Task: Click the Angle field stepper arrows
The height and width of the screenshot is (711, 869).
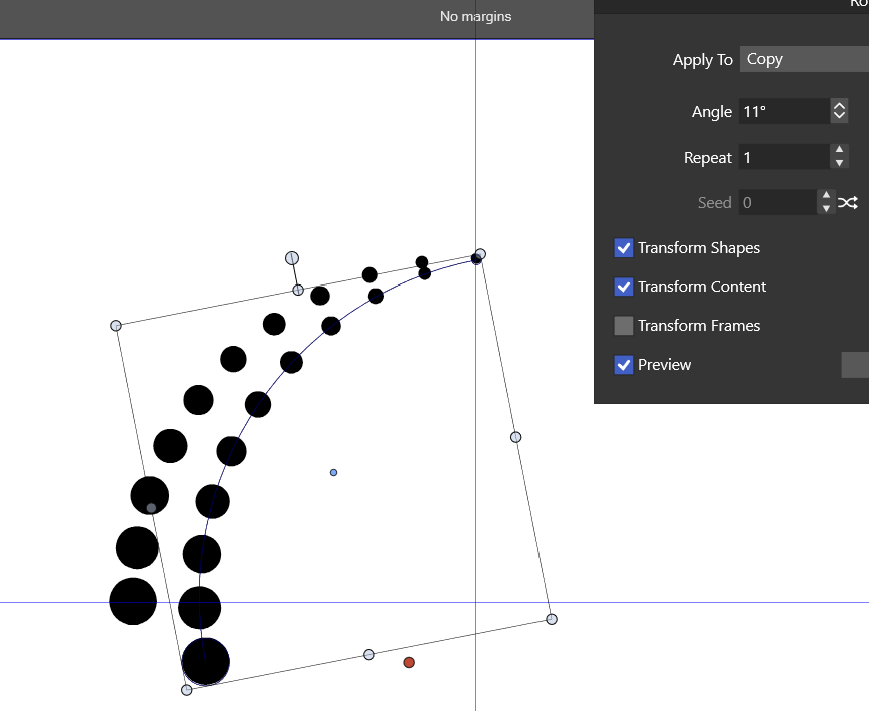Action: 840,111
